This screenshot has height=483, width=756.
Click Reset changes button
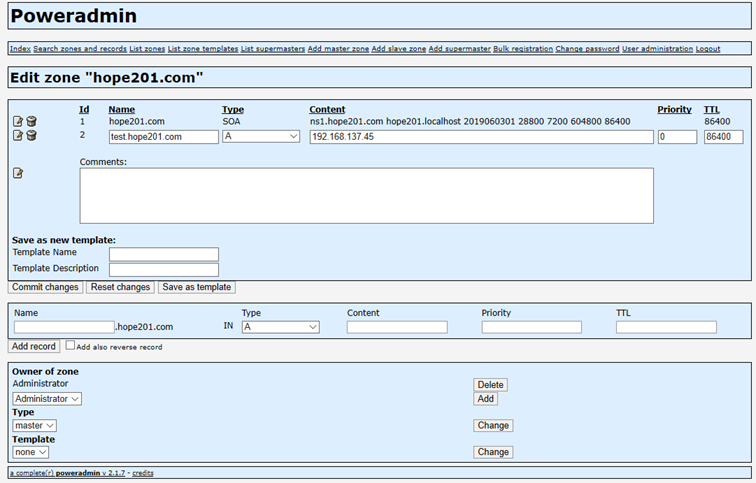pos(121,287)
